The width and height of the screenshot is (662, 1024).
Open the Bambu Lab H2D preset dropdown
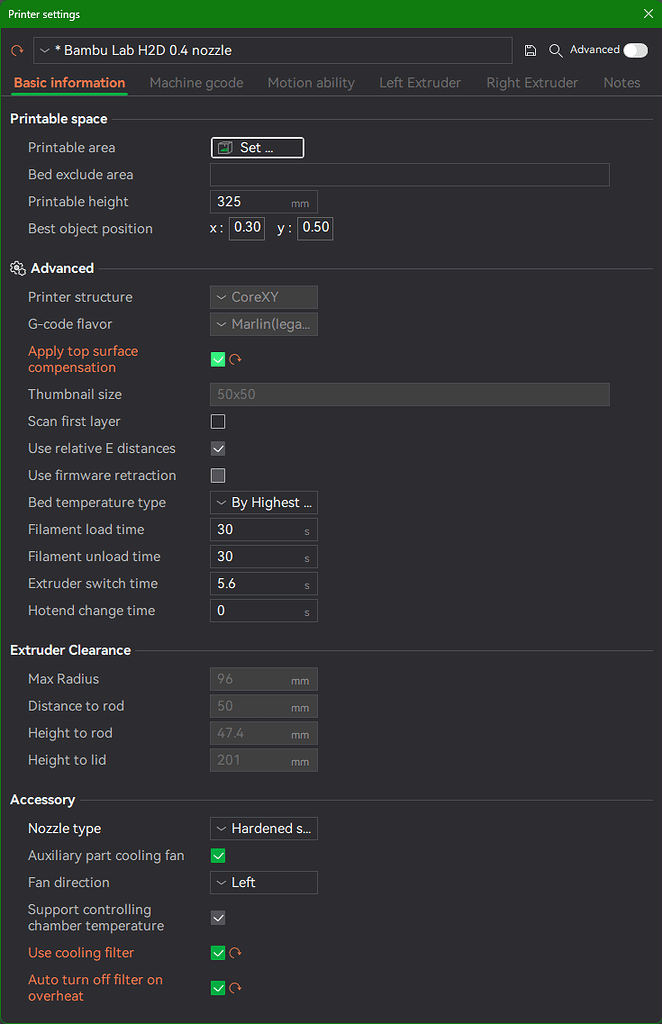pyautogui.click(x=273, y=50)
